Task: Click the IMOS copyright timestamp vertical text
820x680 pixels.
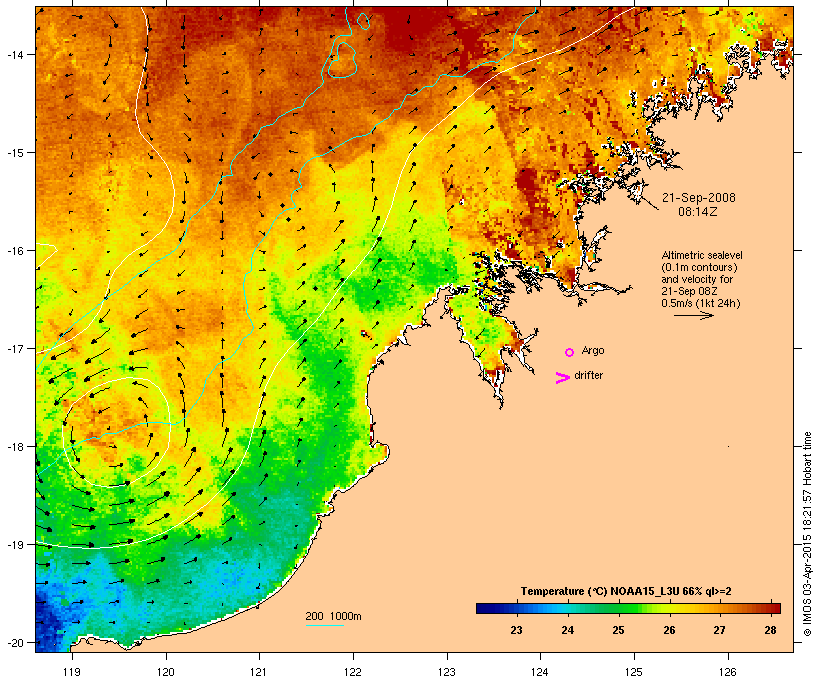Action: coord(807,534)
